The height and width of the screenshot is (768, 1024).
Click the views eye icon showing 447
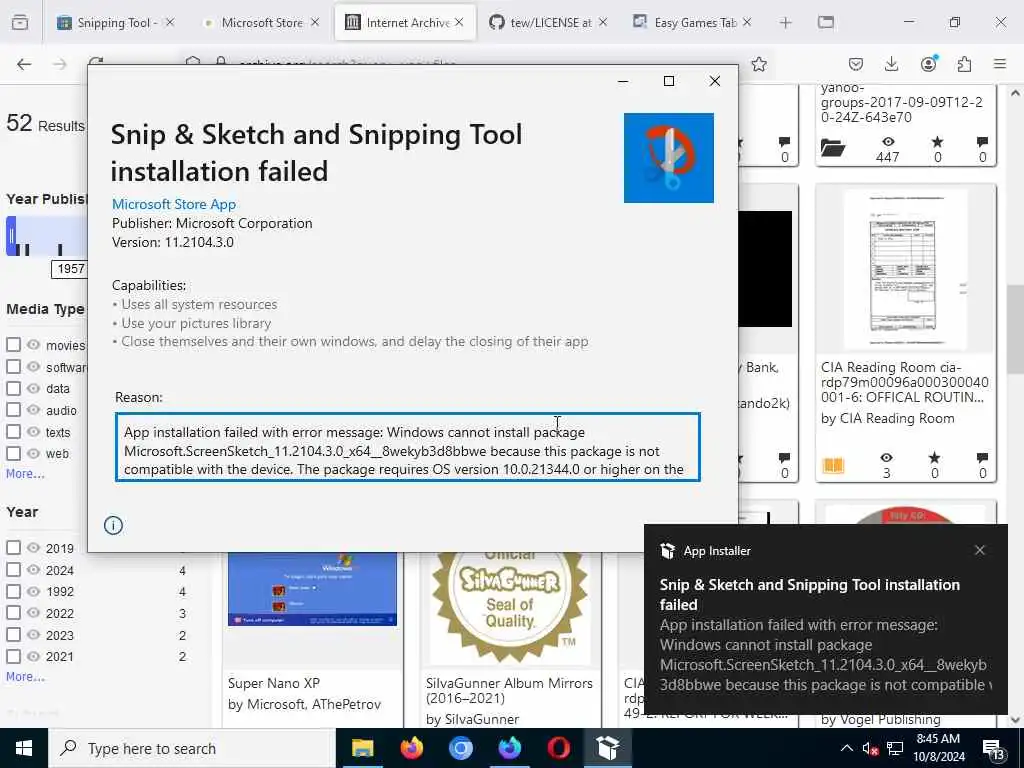tap(888, 142)
